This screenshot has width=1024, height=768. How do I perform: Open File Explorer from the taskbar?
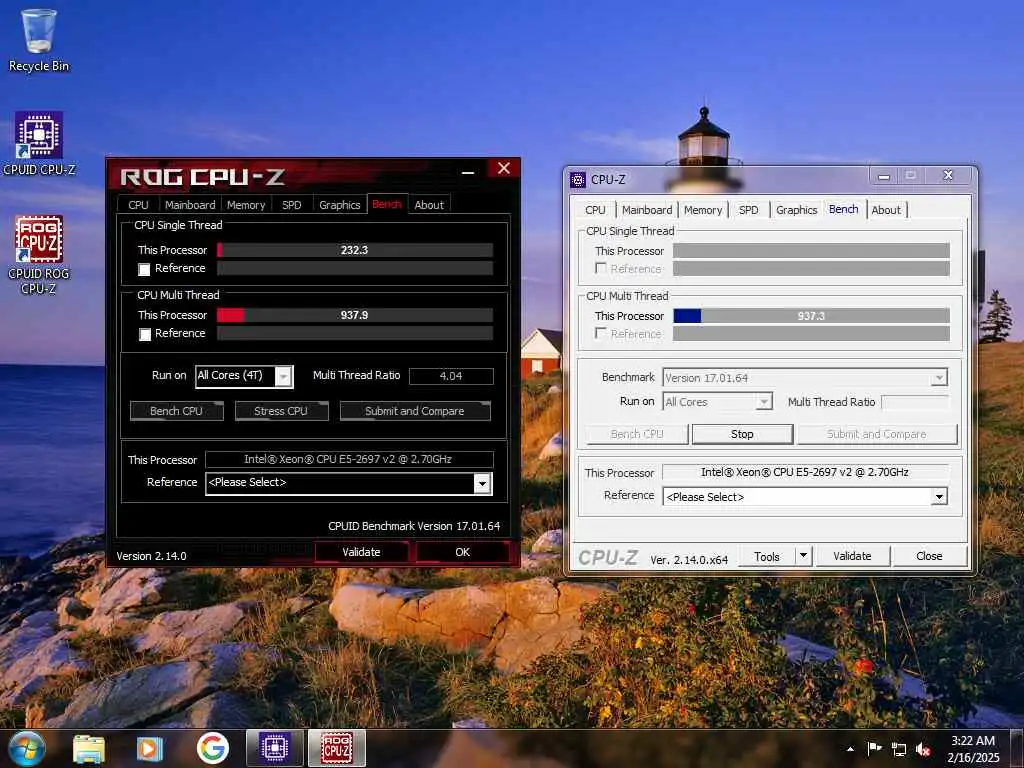(89, 749)
